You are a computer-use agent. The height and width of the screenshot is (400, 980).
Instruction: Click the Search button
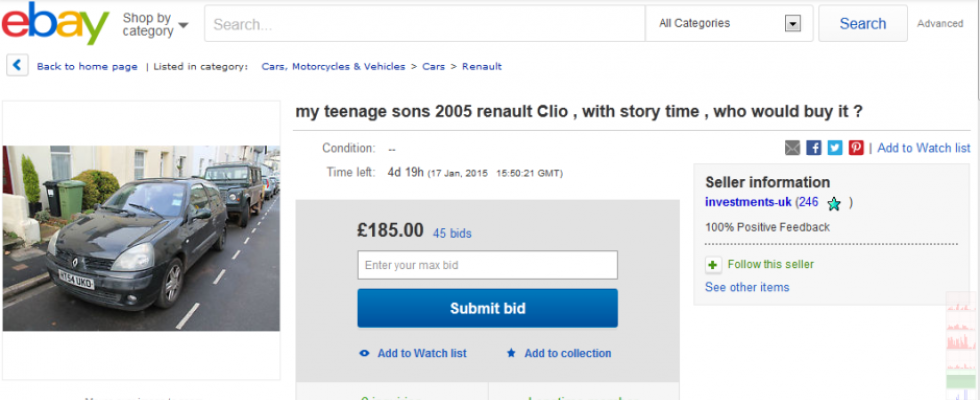(862, 23)
